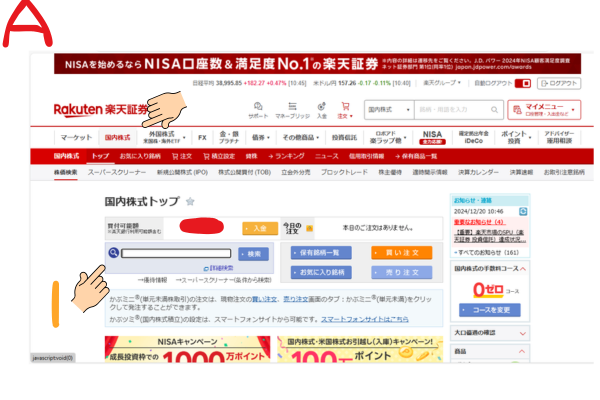Open the NISA口座数 No.1 top banner

(x=317, y=64)
